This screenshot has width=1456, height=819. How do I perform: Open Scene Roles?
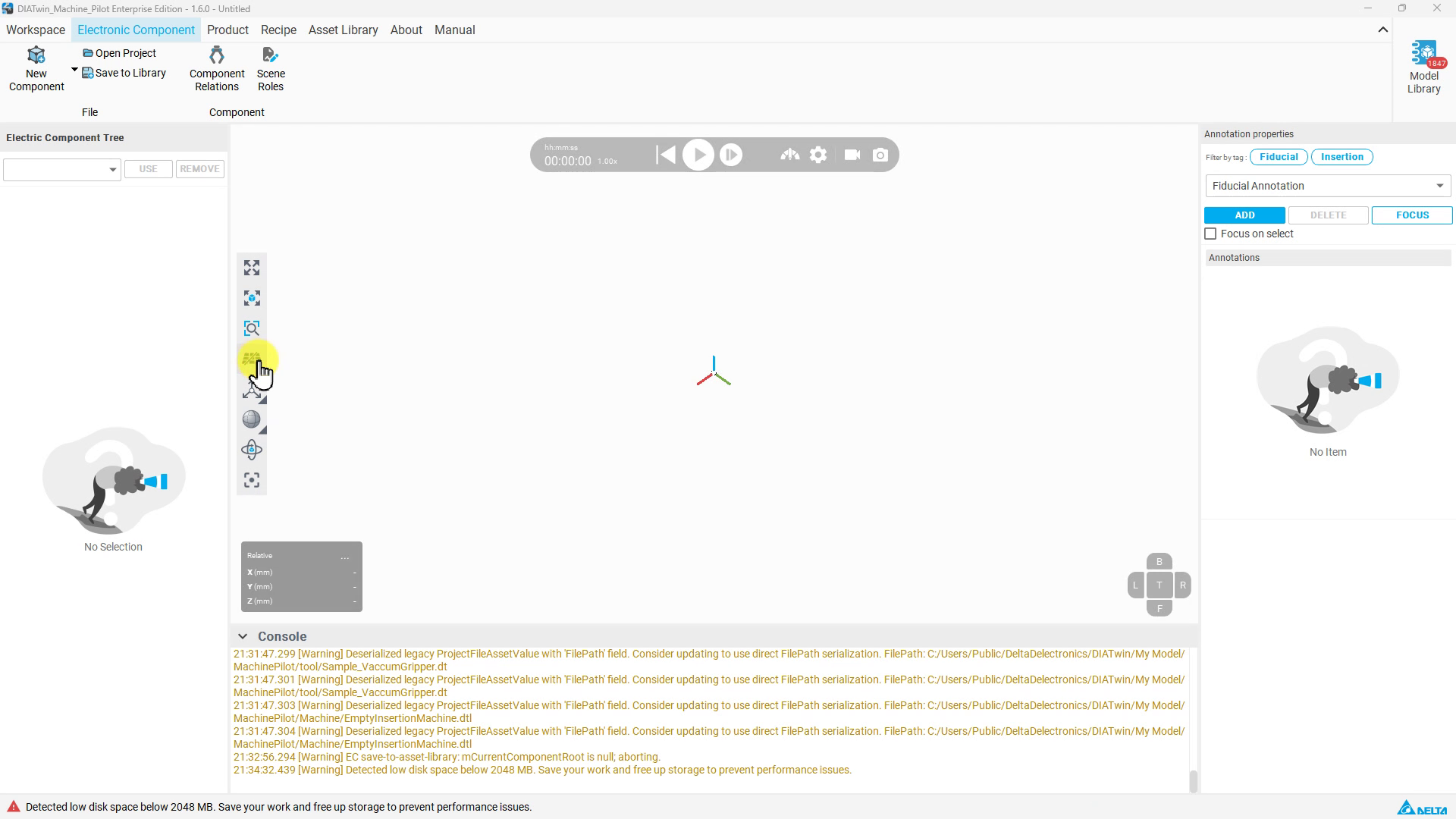(271, 69)
